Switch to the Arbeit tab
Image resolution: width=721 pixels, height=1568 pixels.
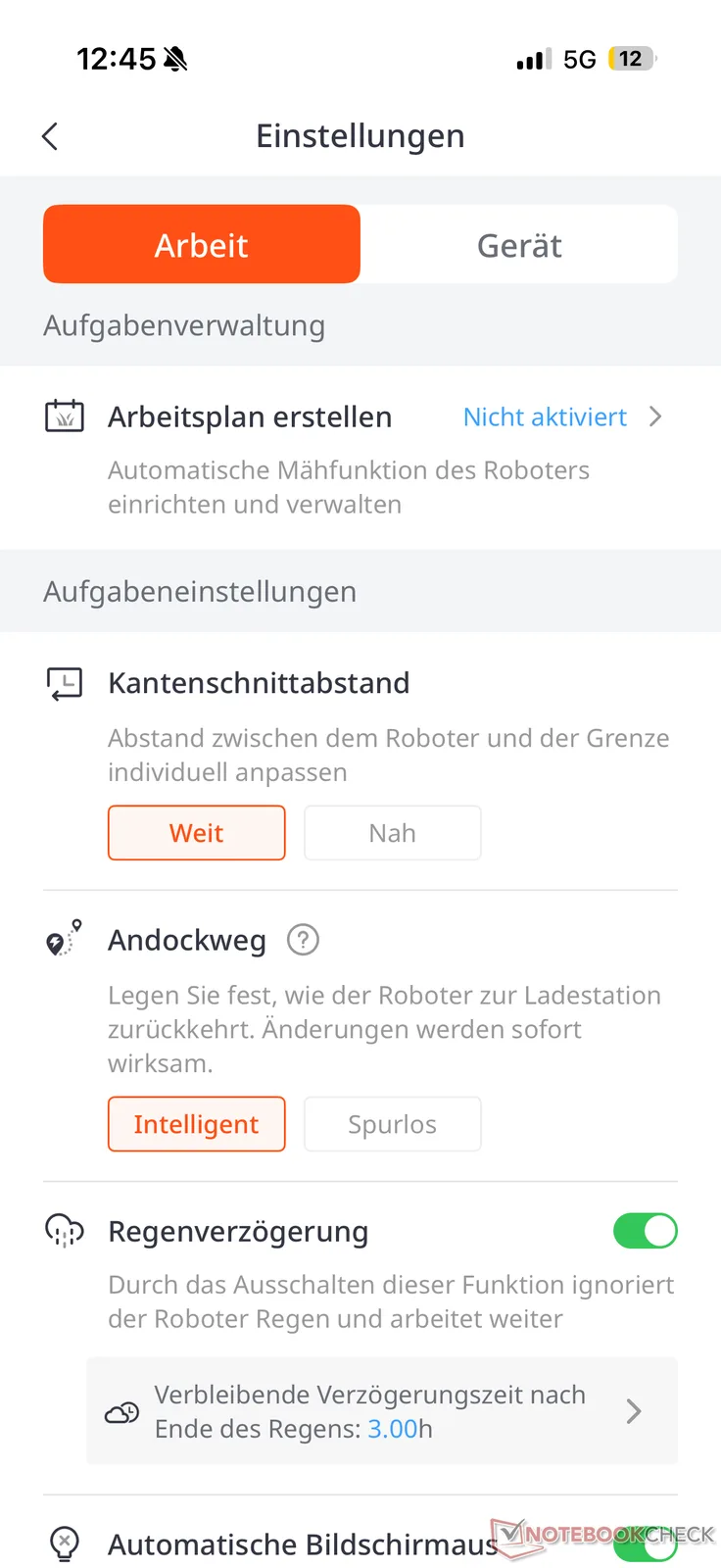coord(202,245)
